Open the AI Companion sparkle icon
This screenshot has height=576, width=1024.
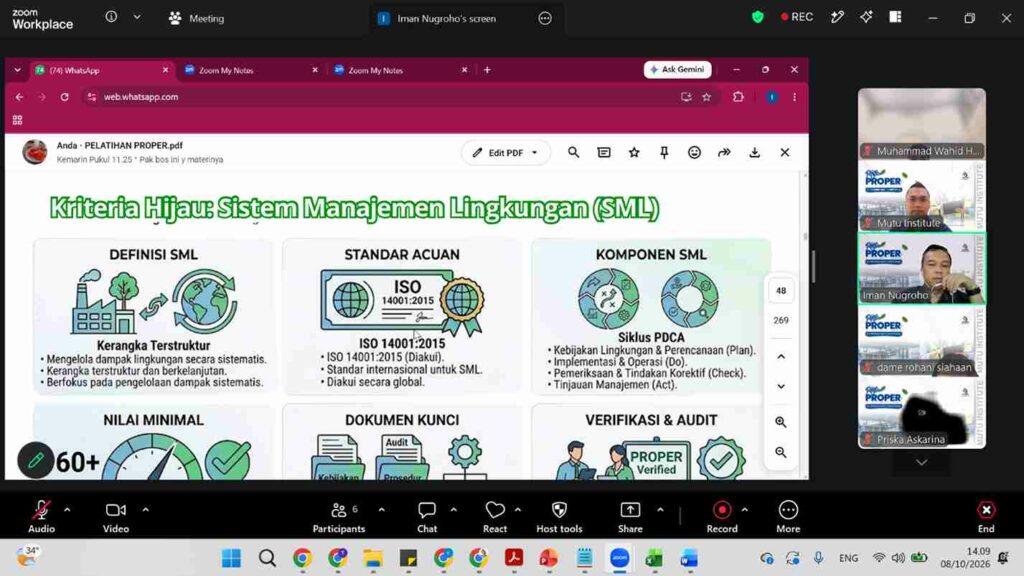coord(866,17)
